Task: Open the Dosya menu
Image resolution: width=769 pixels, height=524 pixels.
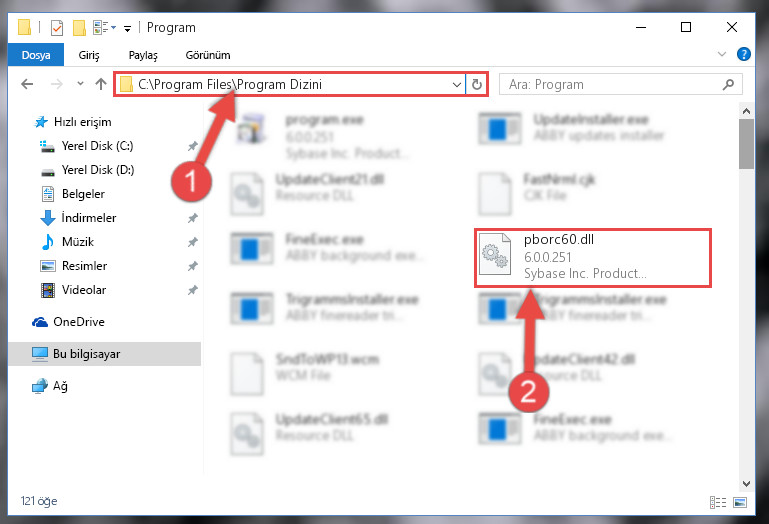Action: pyautogui.click(x=36, y=54)
